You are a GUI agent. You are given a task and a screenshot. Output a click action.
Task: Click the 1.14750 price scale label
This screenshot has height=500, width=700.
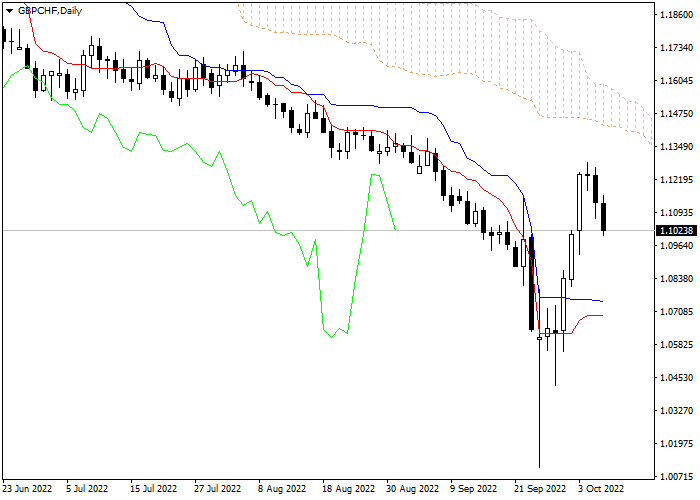[x=677, y=114]
